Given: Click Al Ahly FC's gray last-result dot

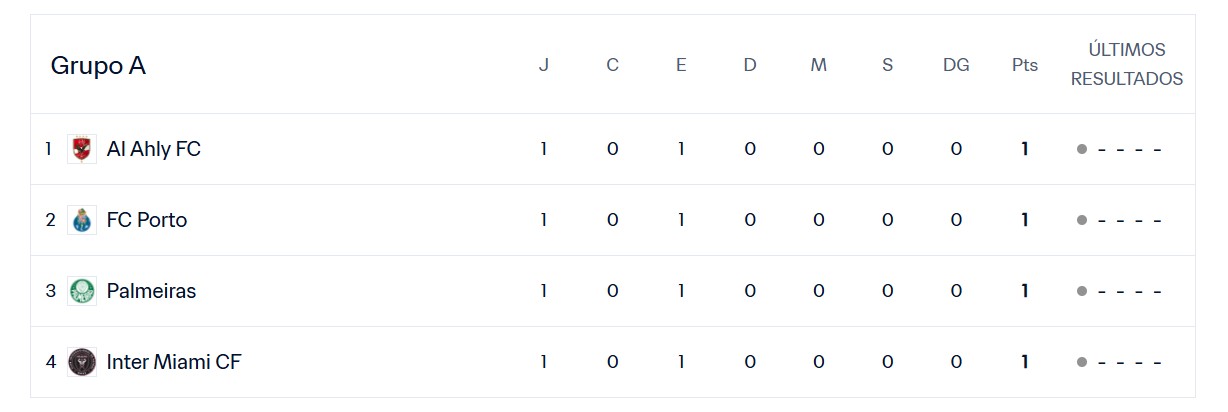Looking at the screenshot, I should click(x=1082, y=149).
